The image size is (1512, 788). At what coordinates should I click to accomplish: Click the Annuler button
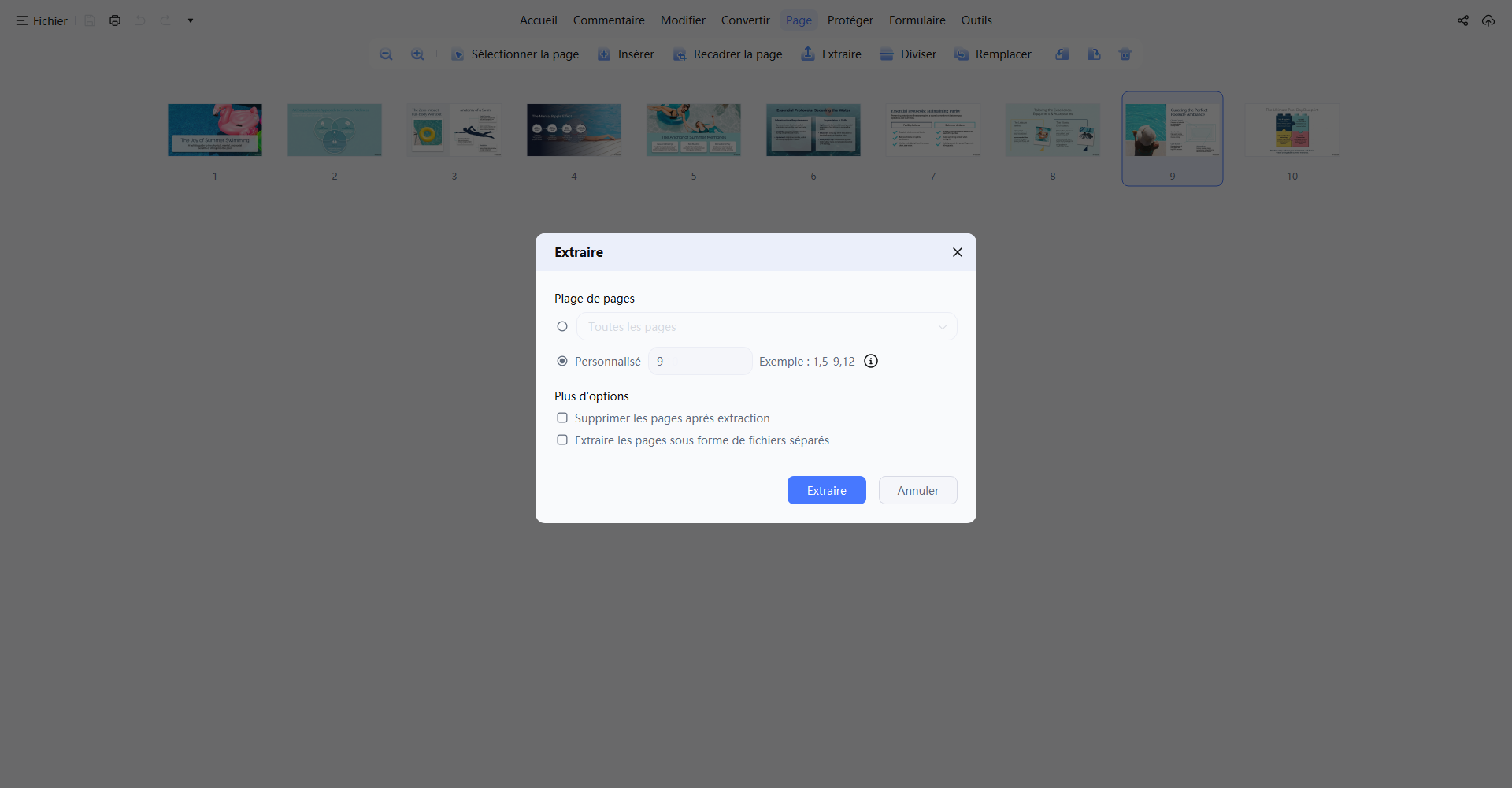tap(918, 490)
